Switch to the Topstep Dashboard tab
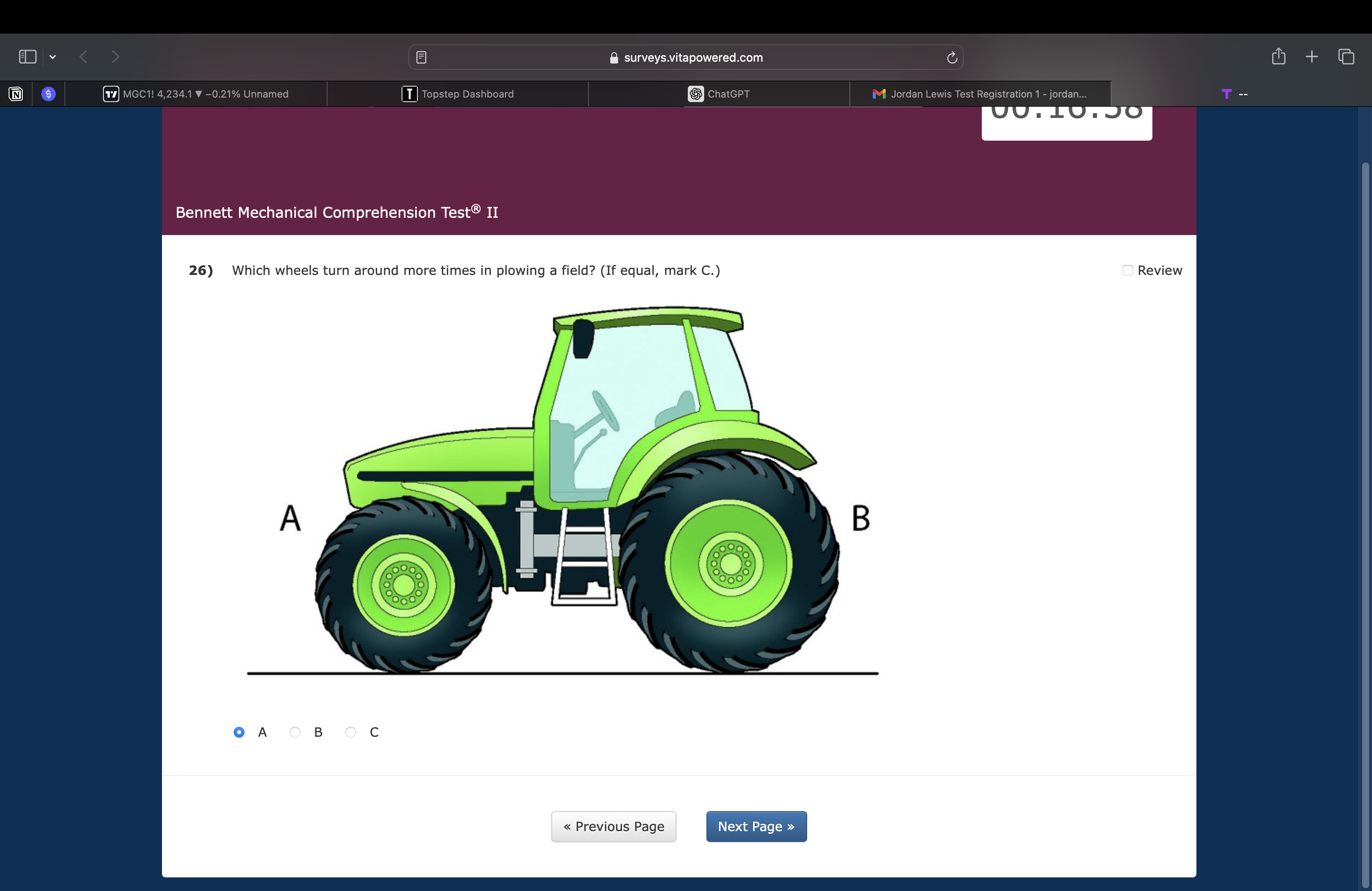The width and height of the screenshot is (1372, 891). tap(458, 94)
